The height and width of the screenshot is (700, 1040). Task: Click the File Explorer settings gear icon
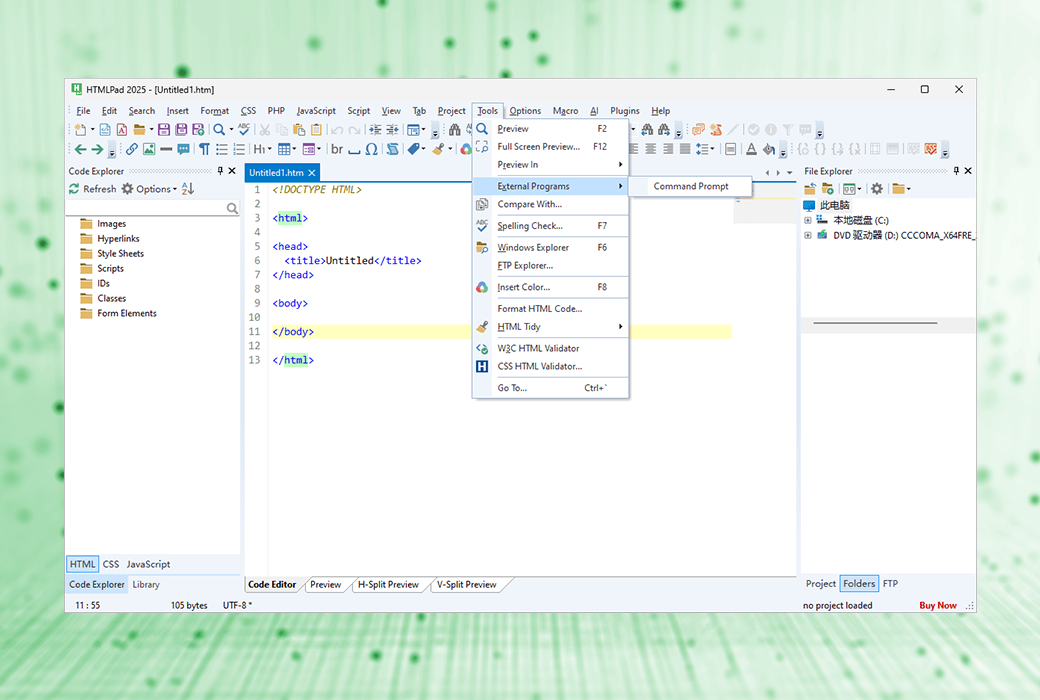pos(877,189)
